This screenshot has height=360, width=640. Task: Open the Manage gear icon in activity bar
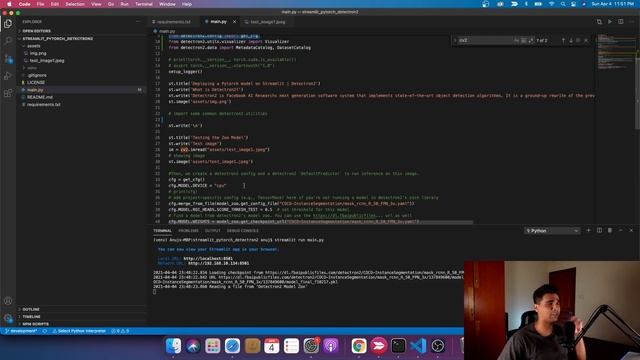[8, 318]
